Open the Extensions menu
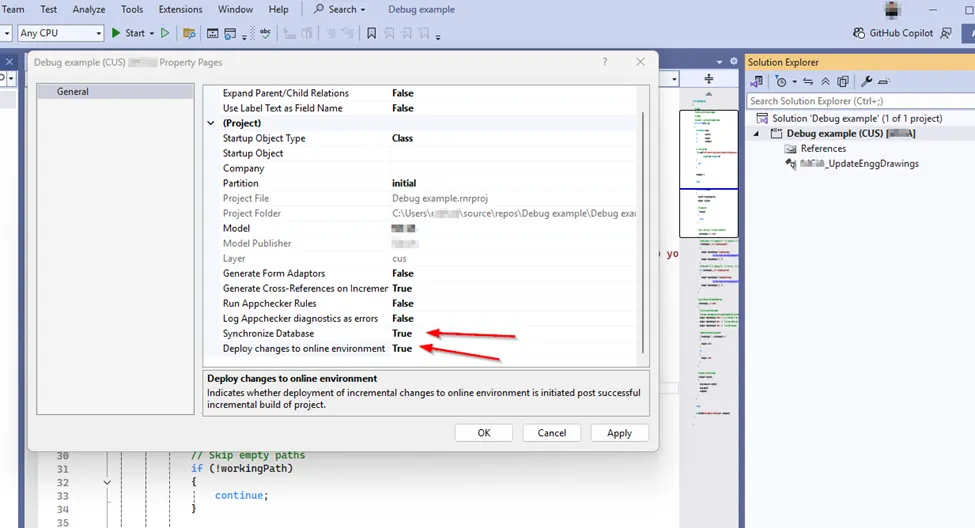This screenshot has height=528, width=975. pyautogui.click(x=180, y=9)
